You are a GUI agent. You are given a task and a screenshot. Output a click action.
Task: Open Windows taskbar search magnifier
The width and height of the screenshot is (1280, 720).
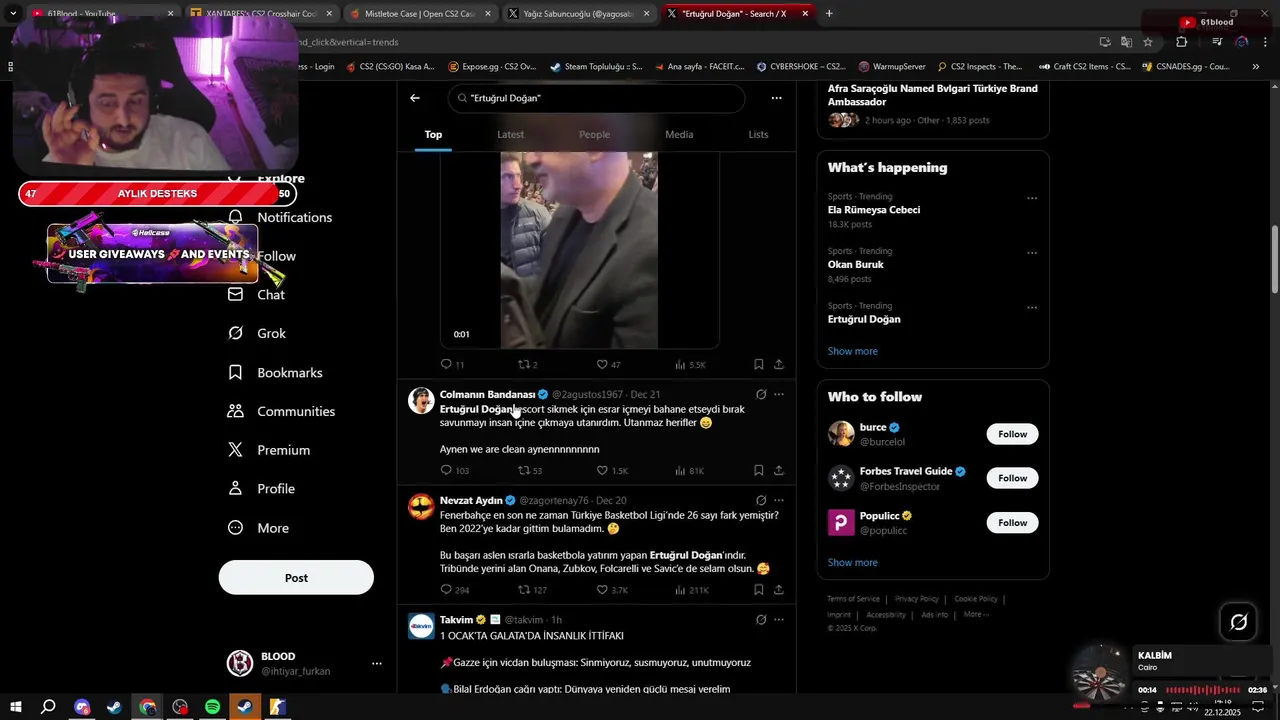tap(48, 707)
